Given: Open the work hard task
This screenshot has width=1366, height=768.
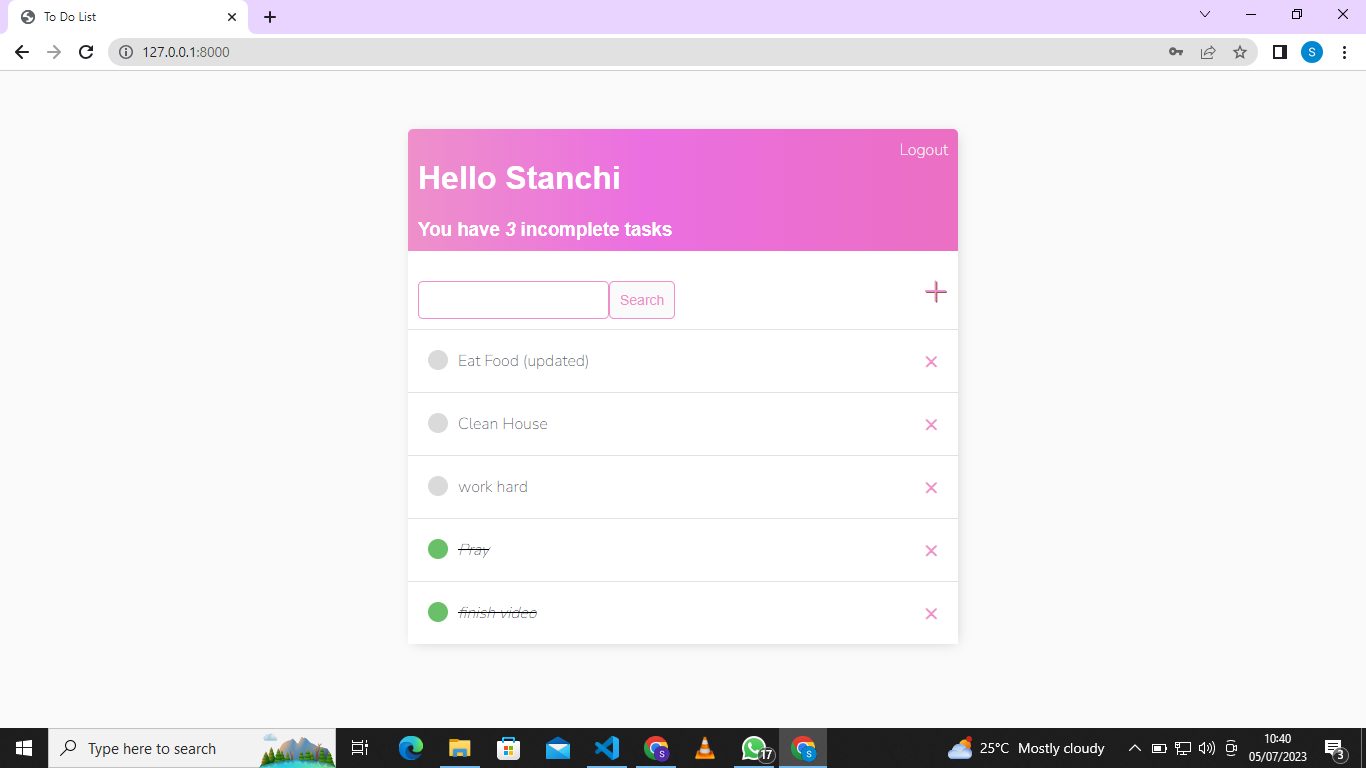Looking at the screenshot, I should [x=493, y=487].
